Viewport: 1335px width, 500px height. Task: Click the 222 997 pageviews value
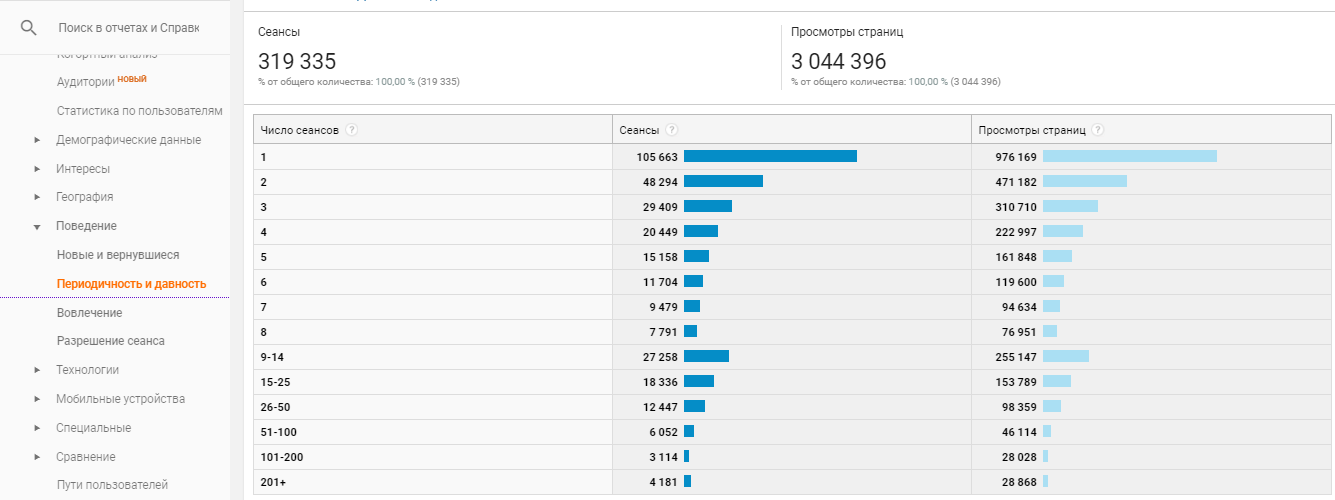(x=1016, y=232)
